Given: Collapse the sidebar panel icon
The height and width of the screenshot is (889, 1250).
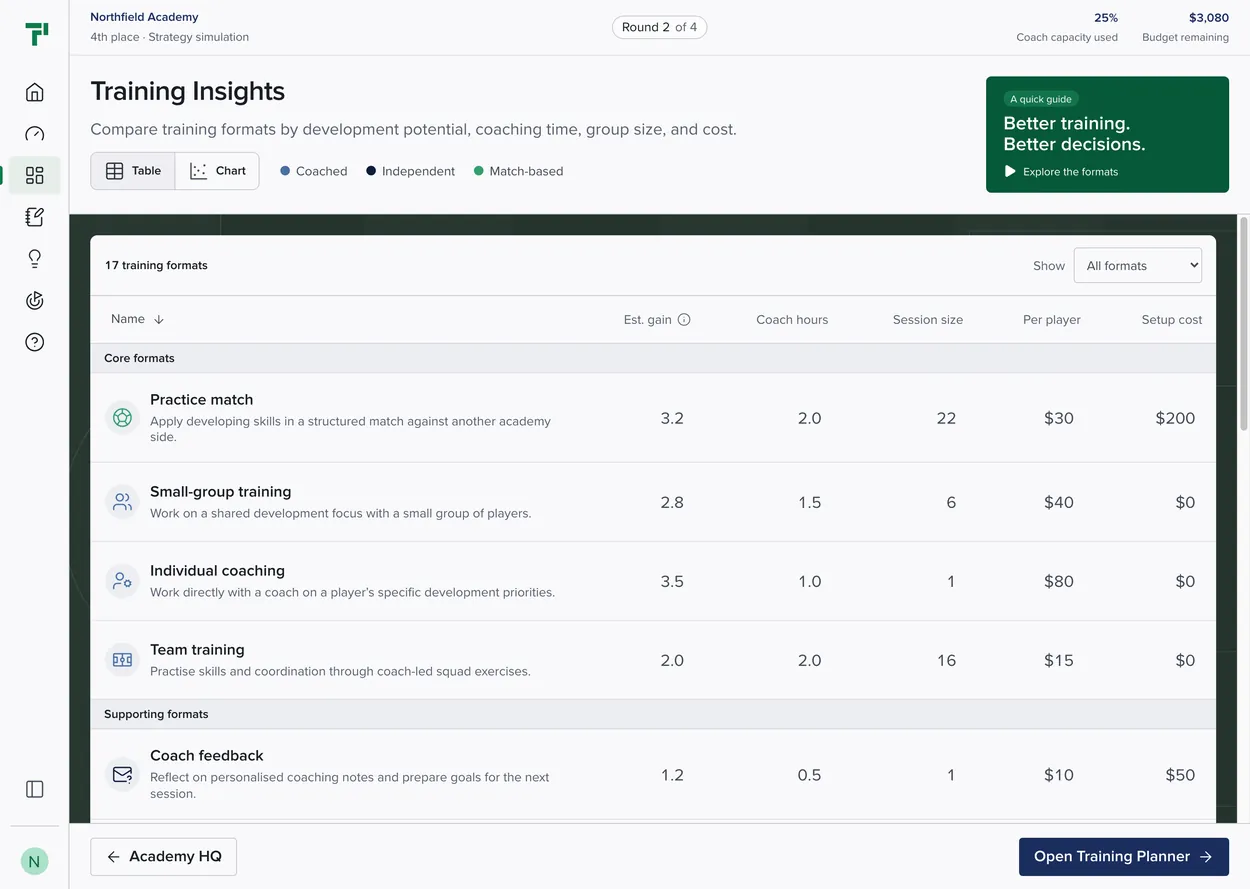Looking at the screenshot, I should tap(35, 789).
